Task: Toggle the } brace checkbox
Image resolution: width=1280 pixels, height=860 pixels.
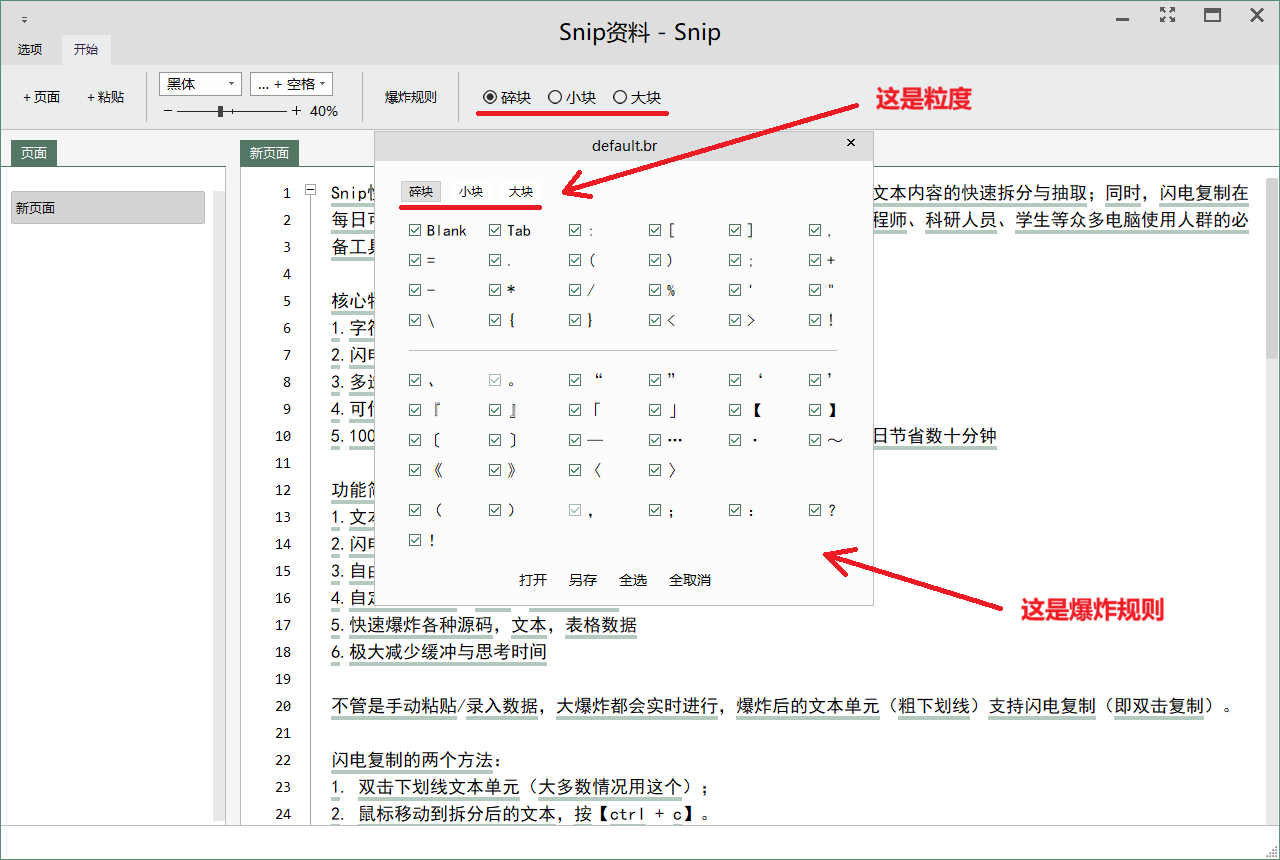Action: click(575, 320)
